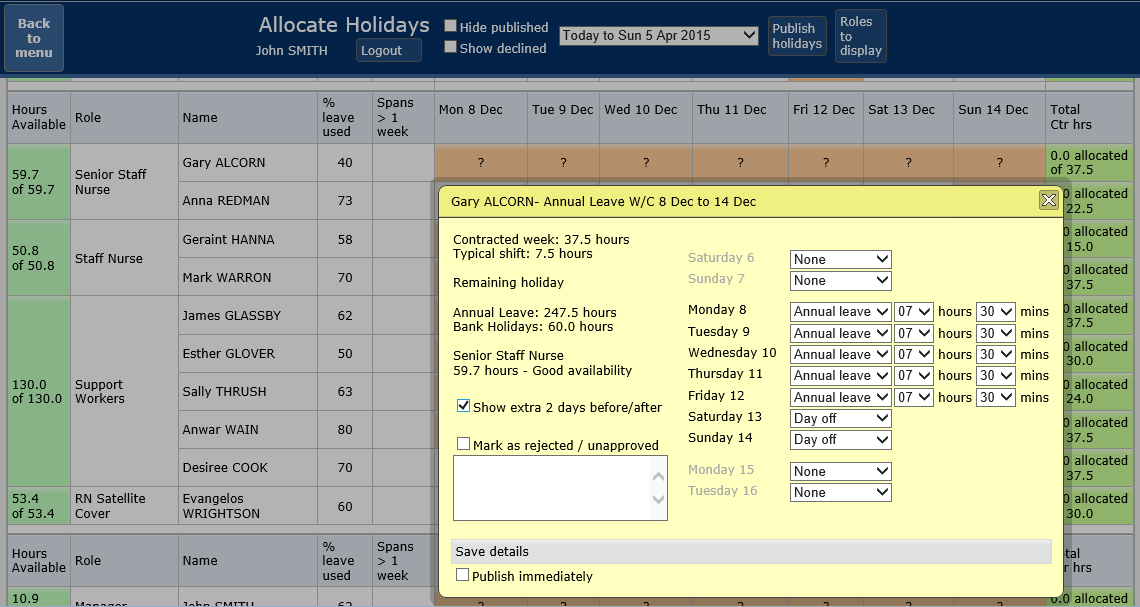Enable Publish immediately checkbox
Screen dimensions: 1140x607
462,575
